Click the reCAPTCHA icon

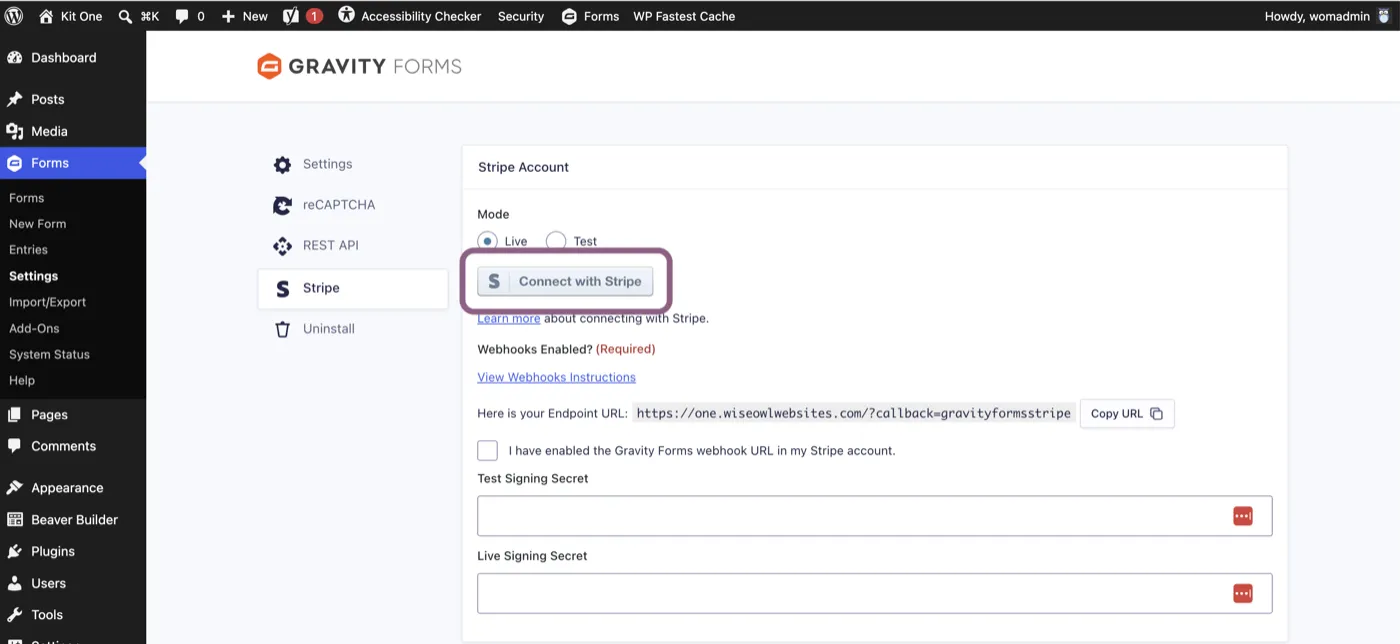coord(282,205)
